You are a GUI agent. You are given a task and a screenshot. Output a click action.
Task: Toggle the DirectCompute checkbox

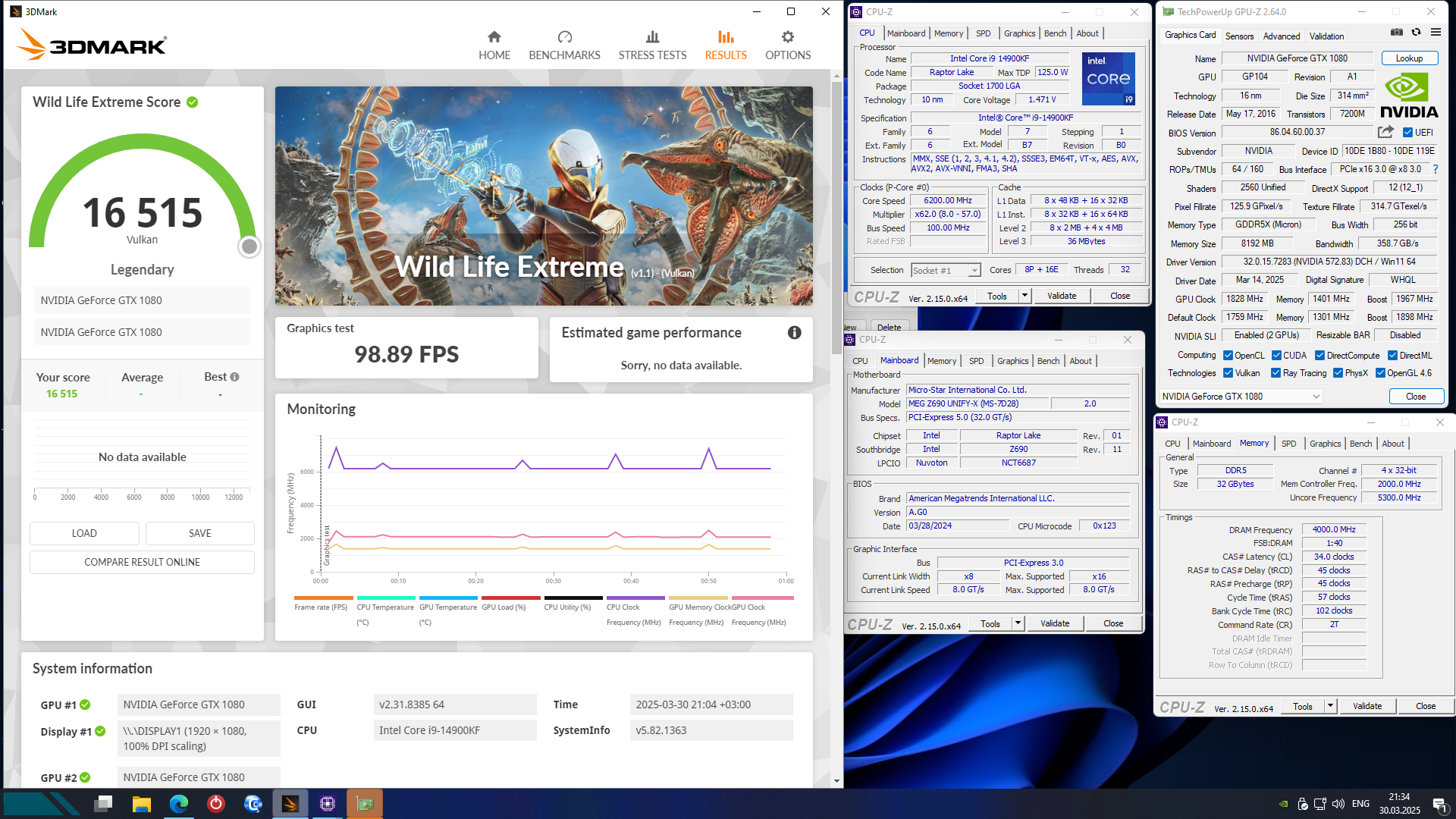point(1319,356)
